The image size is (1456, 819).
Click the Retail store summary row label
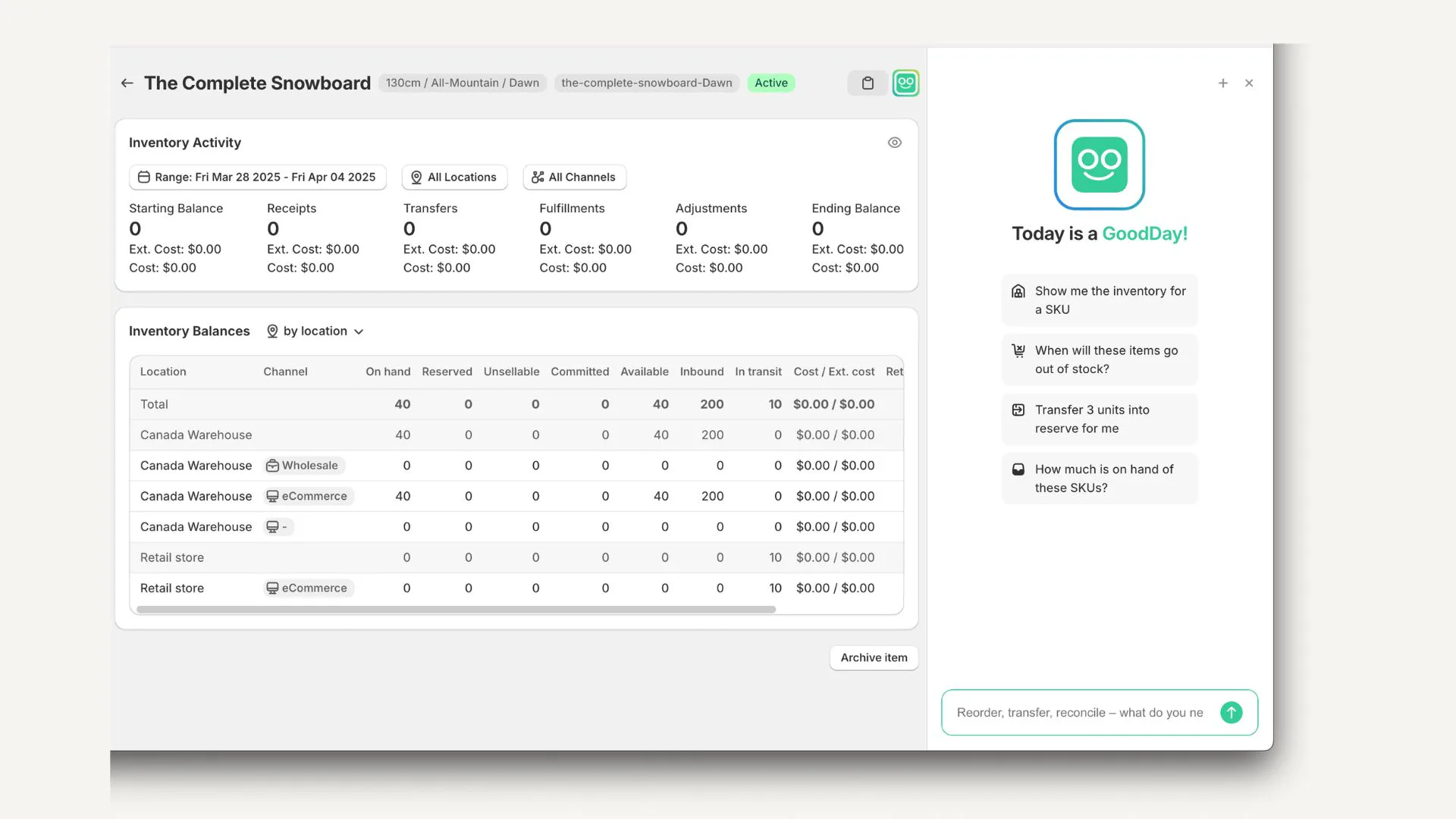[x=171, y=557]
